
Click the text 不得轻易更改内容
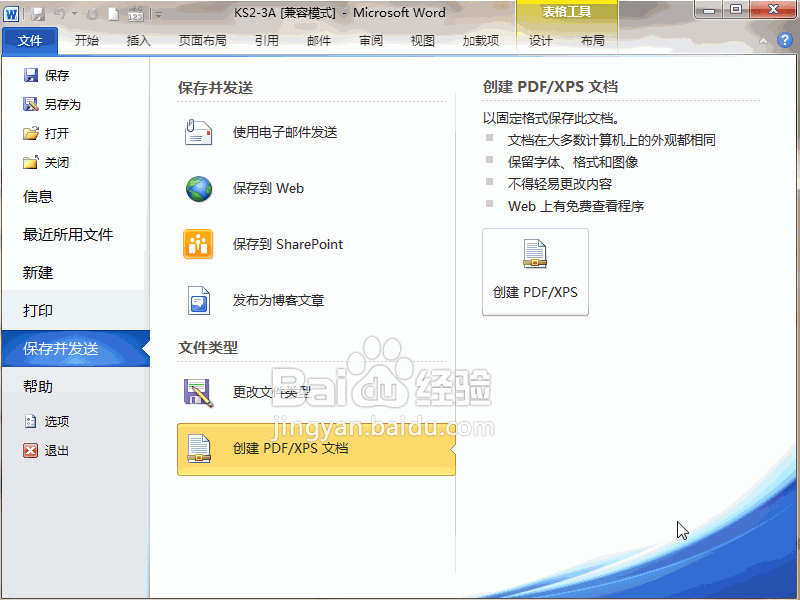[559, 184]
